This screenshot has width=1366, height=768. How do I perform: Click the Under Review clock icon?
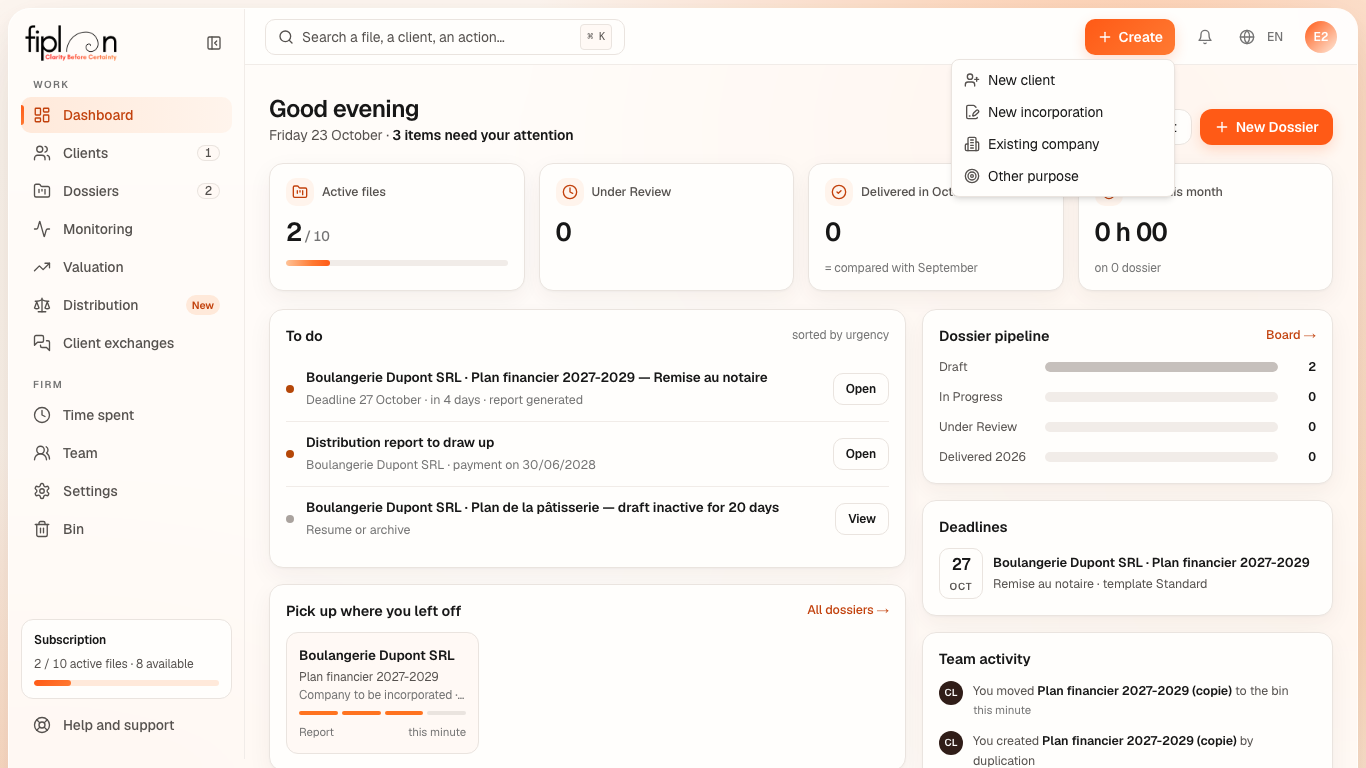[570, 192]
